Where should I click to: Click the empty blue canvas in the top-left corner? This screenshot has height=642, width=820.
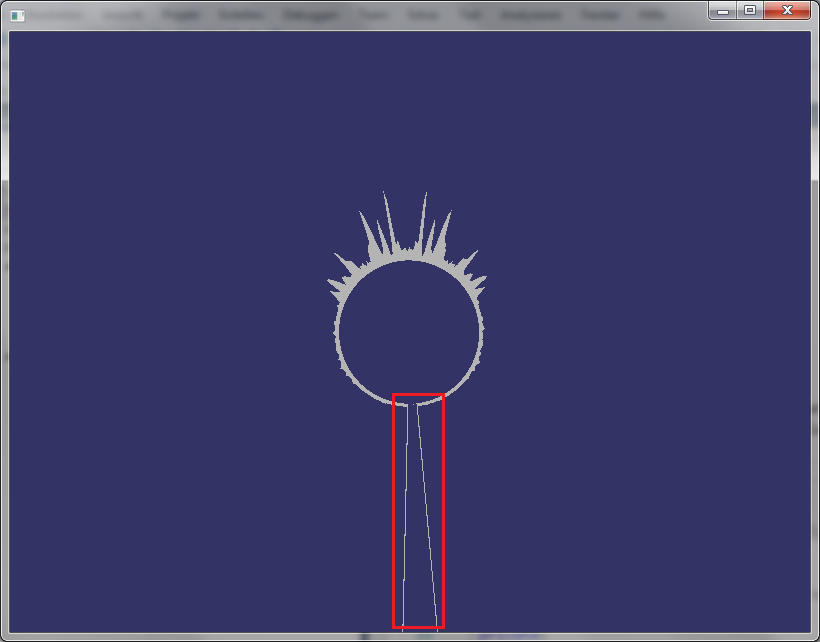(60, 80)
